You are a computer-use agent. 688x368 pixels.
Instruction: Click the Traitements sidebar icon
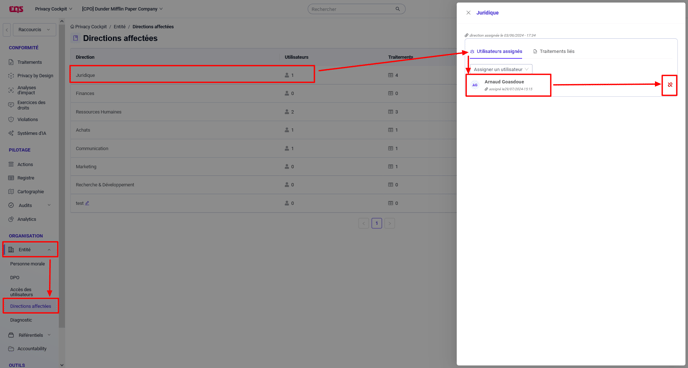[11, 62]
